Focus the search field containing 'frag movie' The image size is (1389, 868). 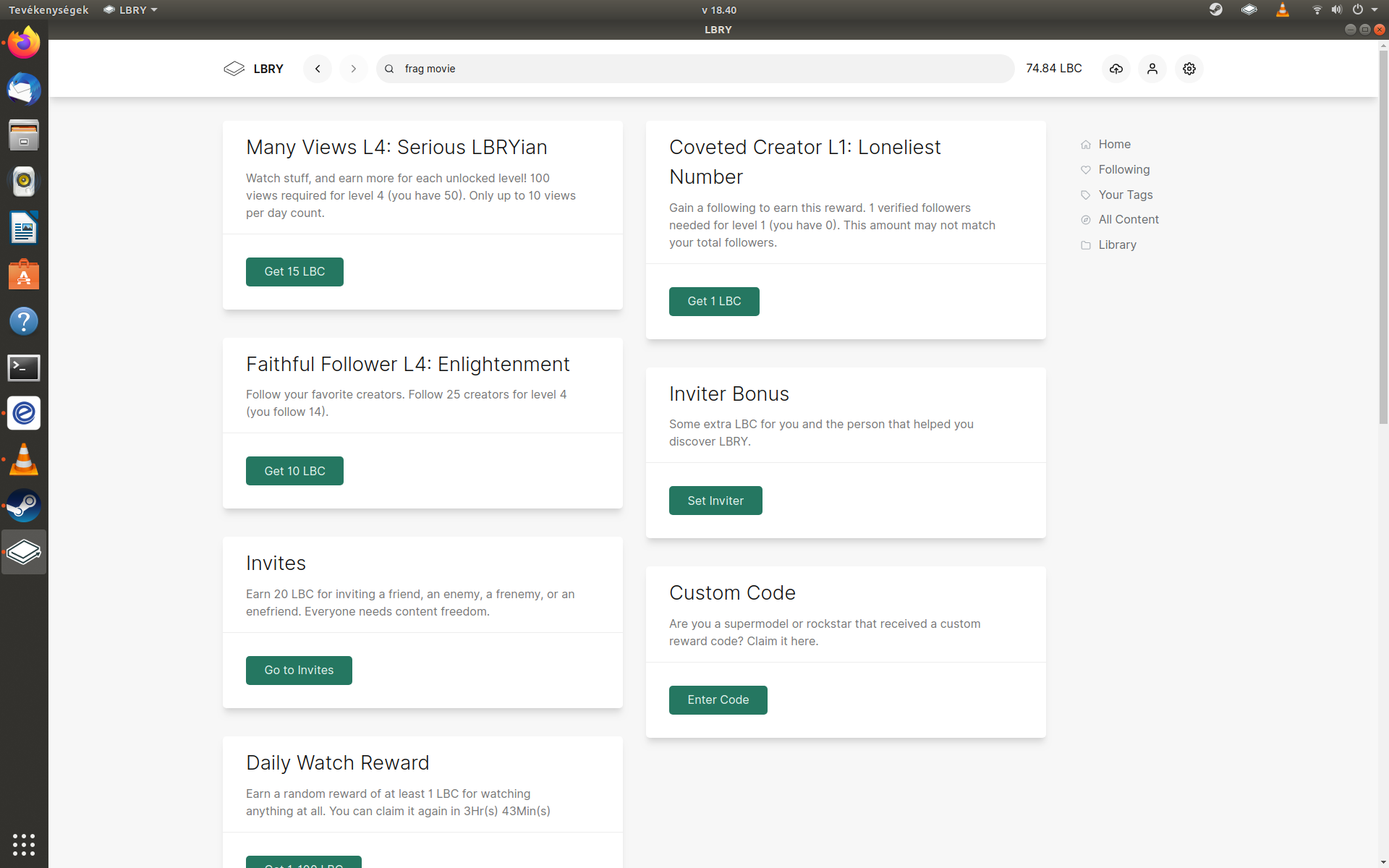click(695, 69)
